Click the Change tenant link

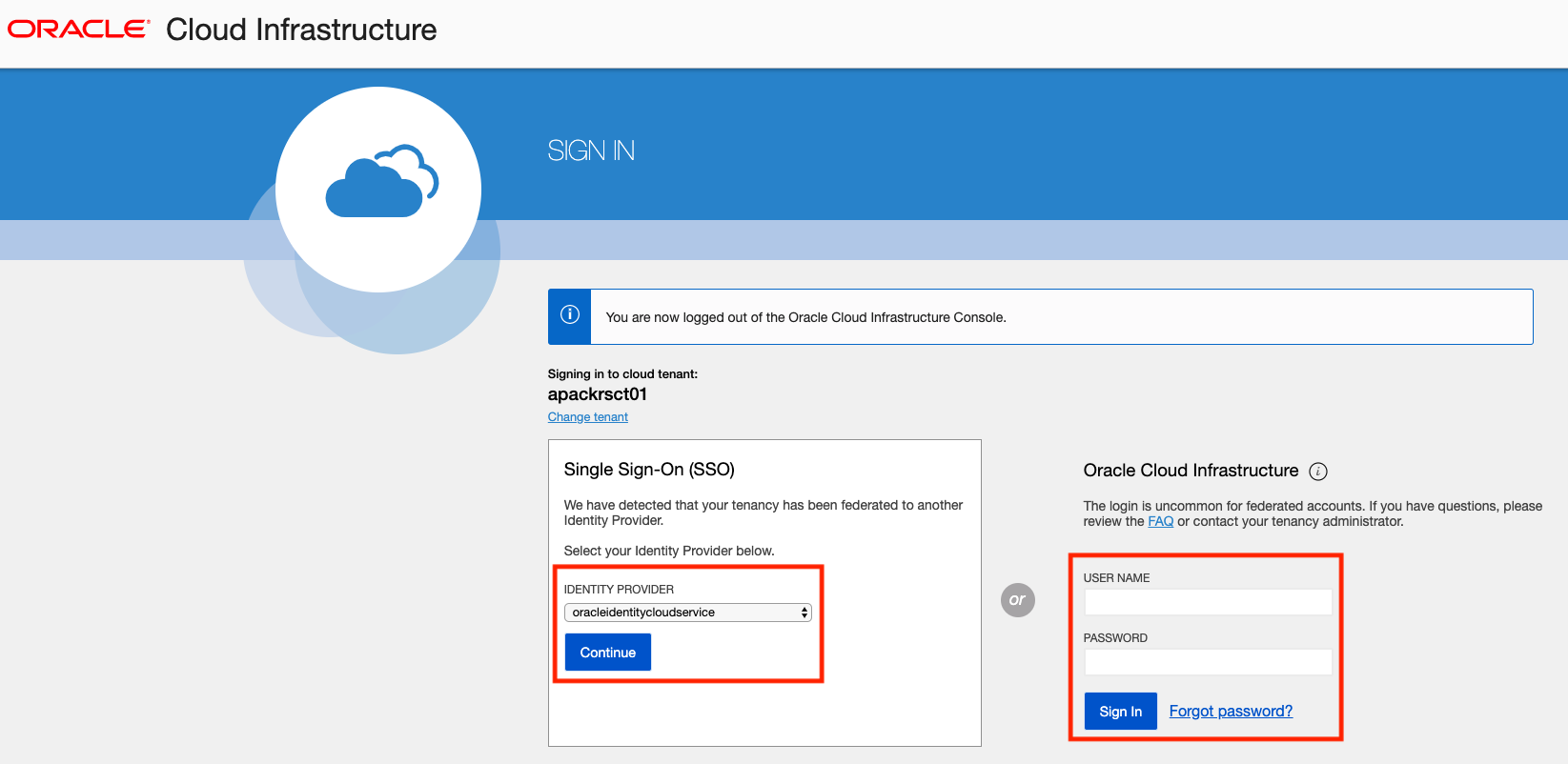tap(588, 417)
